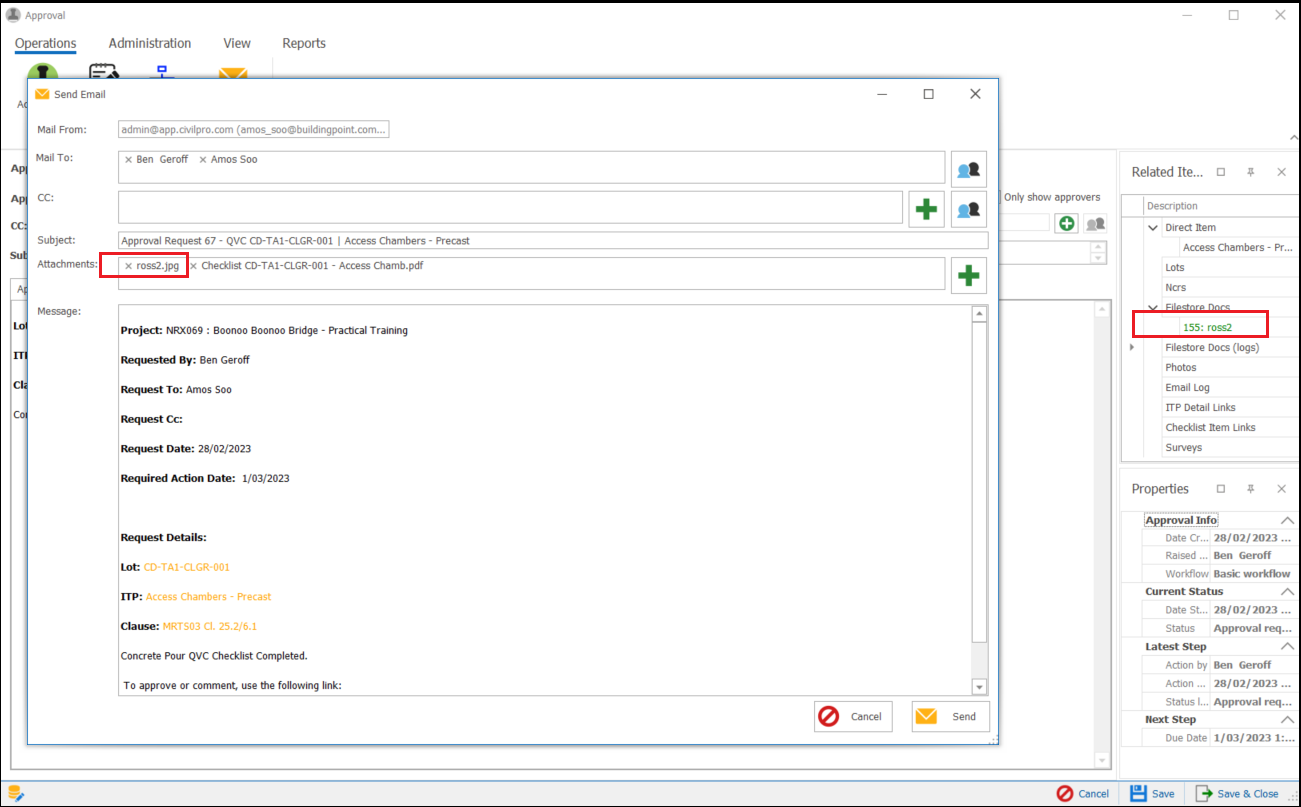Screen dimensions: 1301x807
Task: Click the green add icon beside Only show approvers
Action: coord(1066,224)
